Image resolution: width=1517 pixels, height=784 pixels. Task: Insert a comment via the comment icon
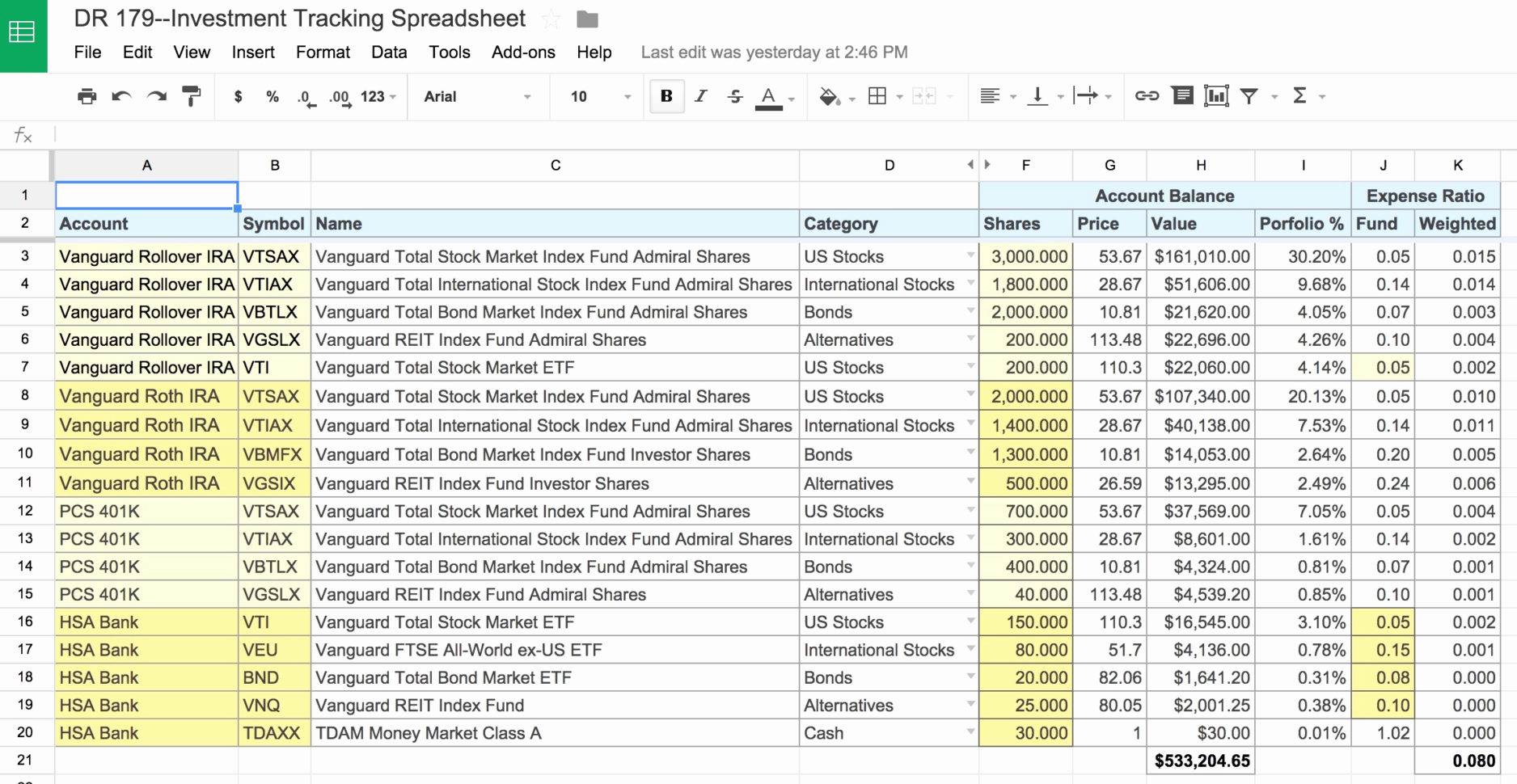pos(1181,95)
